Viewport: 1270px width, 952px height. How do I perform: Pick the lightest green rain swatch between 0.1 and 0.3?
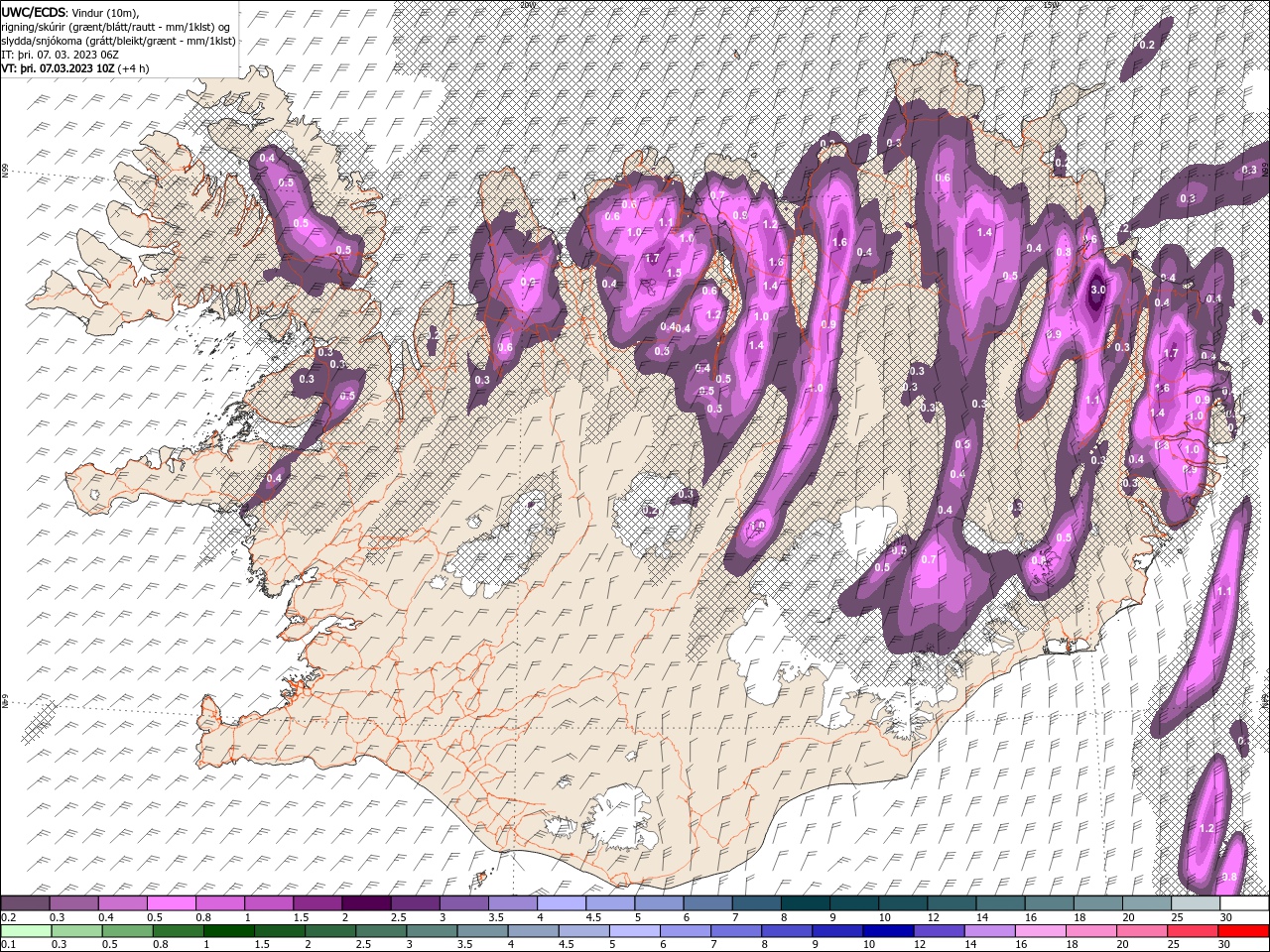25,930
